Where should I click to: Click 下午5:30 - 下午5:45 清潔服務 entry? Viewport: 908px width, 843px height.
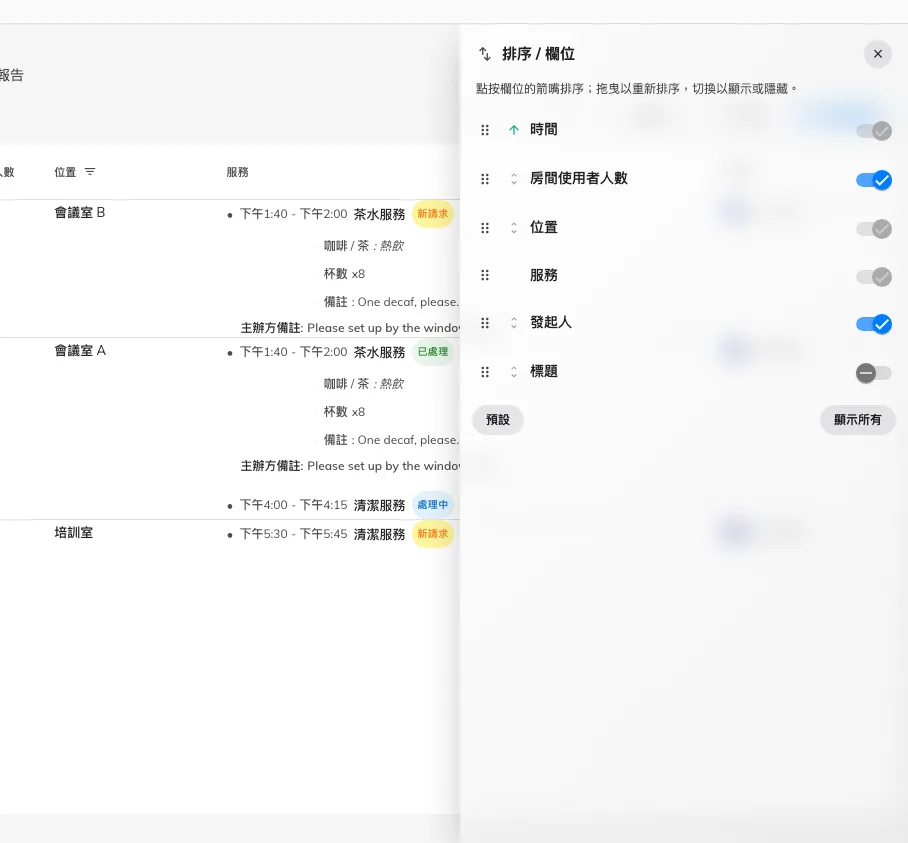click(x=323, y=534)
